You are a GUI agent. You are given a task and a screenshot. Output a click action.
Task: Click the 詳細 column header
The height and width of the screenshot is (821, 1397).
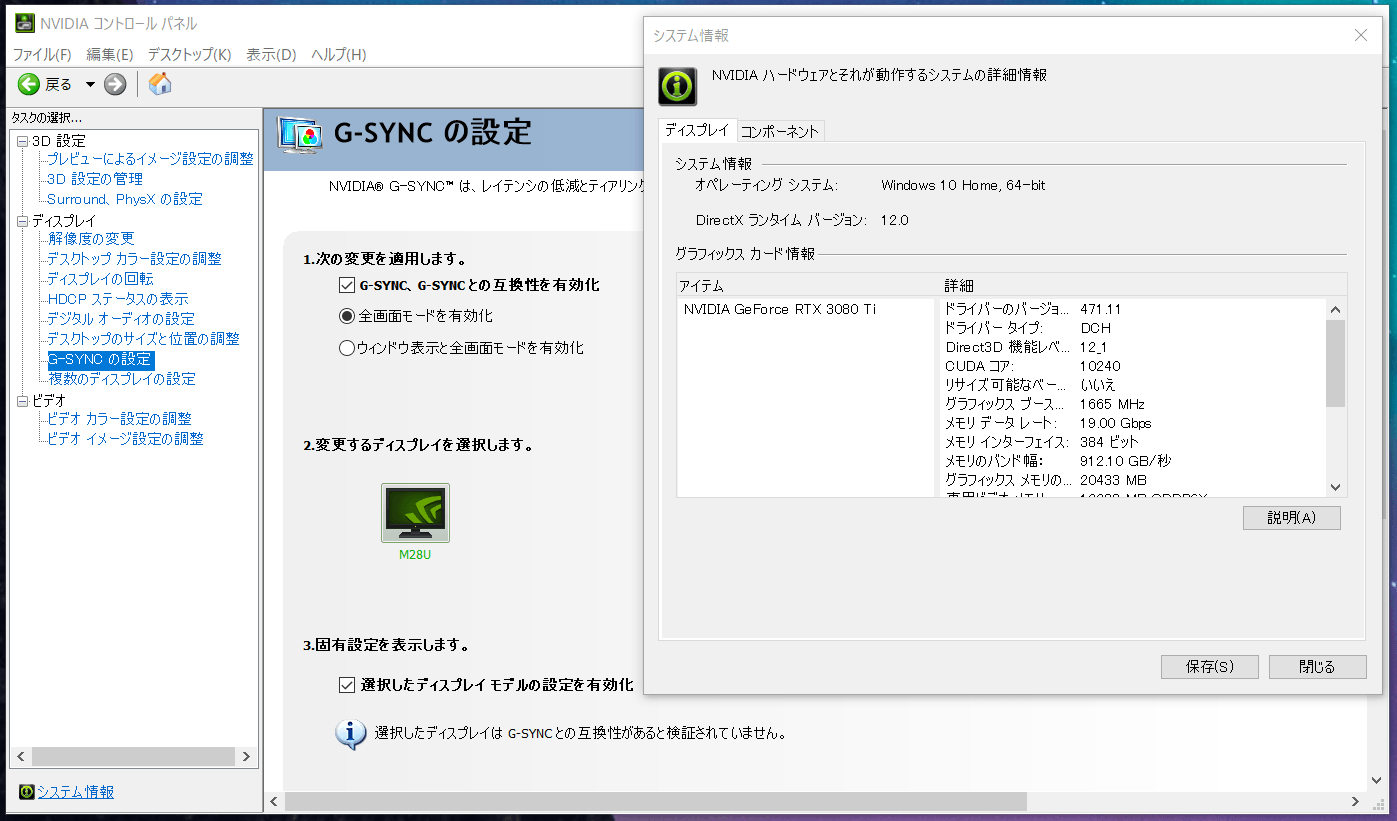1143,286
